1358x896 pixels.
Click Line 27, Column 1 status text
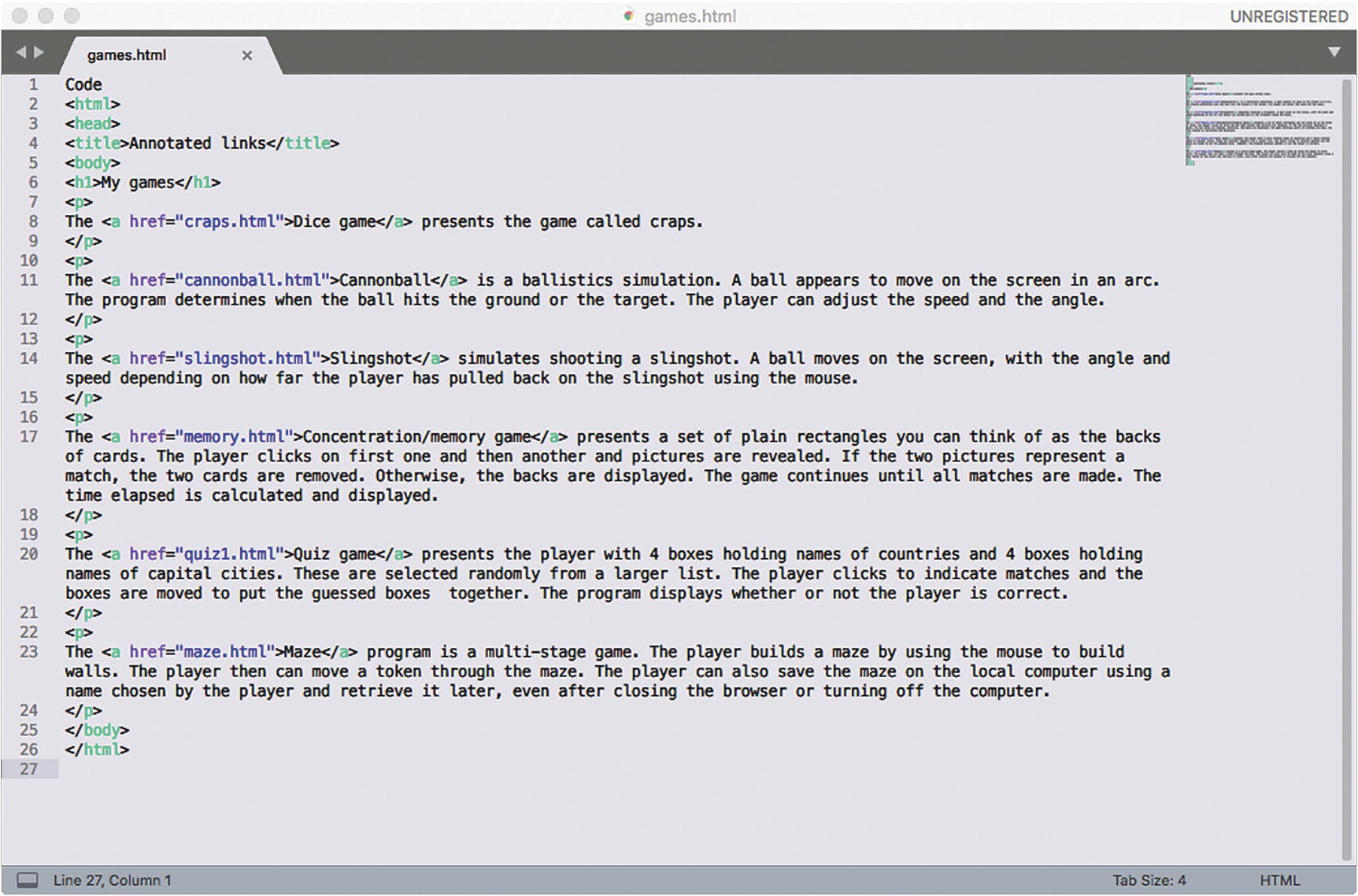(113, 880)
